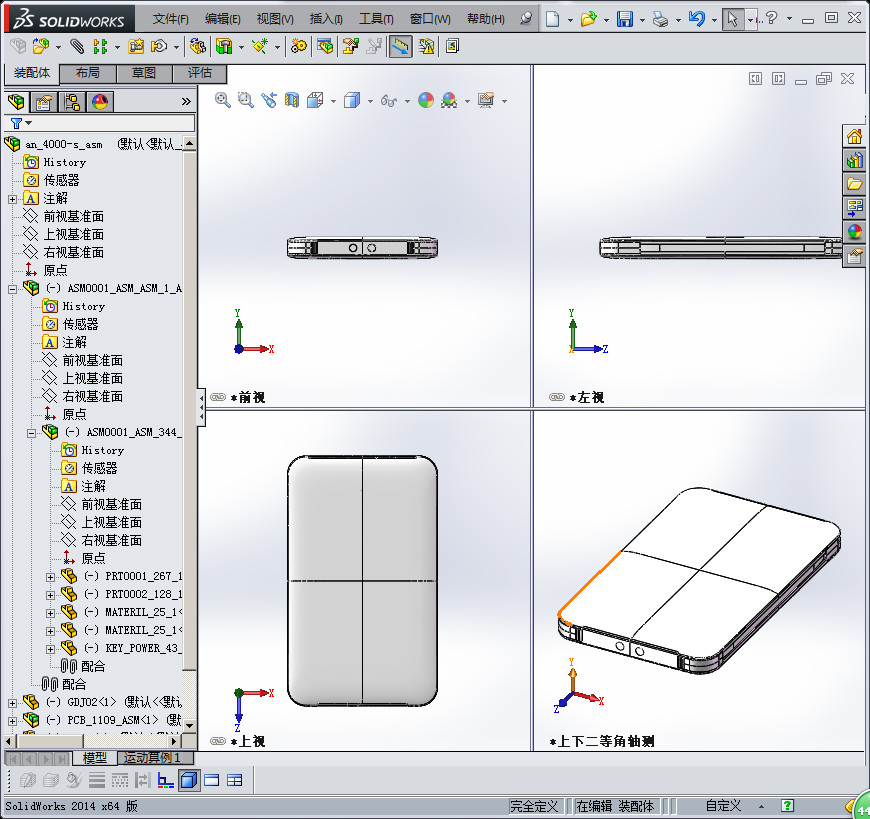Open the Edit Appearance tool
Viewport: 870px width, 819px height.
coord(426,100)
